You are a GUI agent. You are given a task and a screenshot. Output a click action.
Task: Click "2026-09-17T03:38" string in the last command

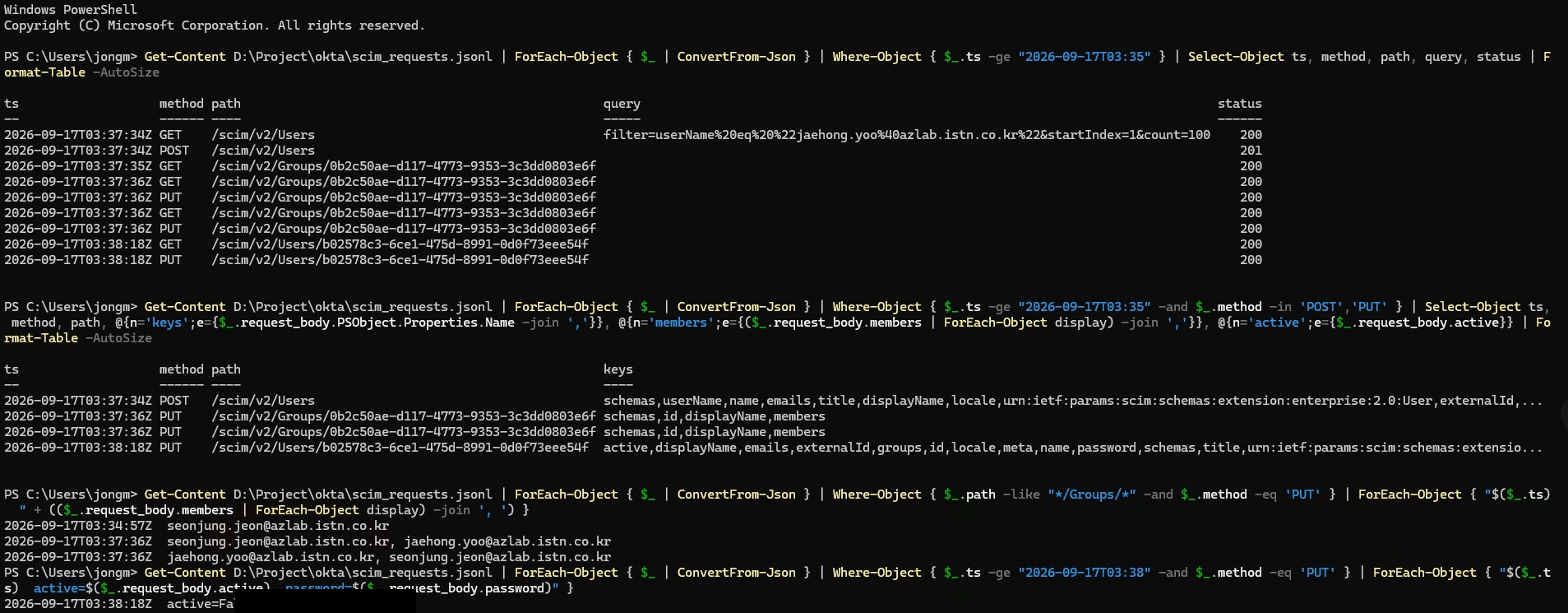coord(1084,573)
